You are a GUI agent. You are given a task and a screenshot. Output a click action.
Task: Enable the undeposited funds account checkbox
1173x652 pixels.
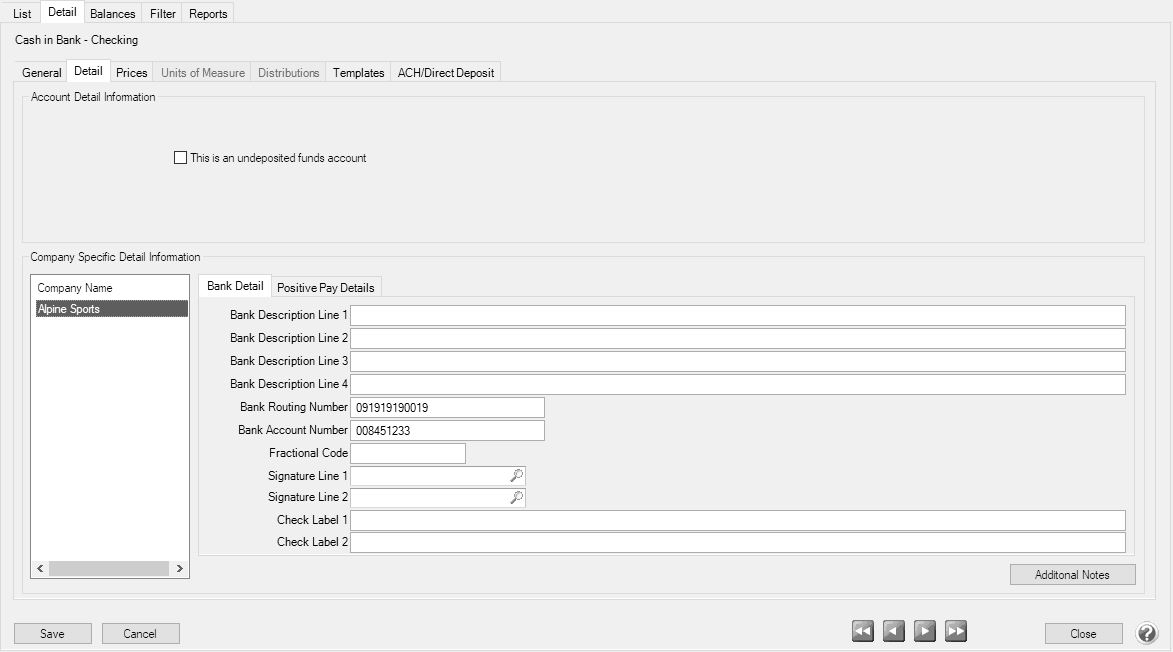click(180, 157)
